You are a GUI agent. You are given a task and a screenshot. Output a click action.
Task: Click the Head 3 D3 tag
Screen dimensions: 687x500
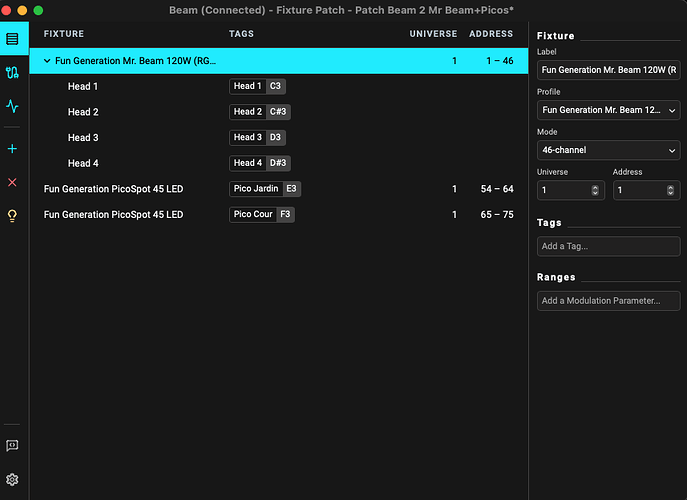point(258,138)
